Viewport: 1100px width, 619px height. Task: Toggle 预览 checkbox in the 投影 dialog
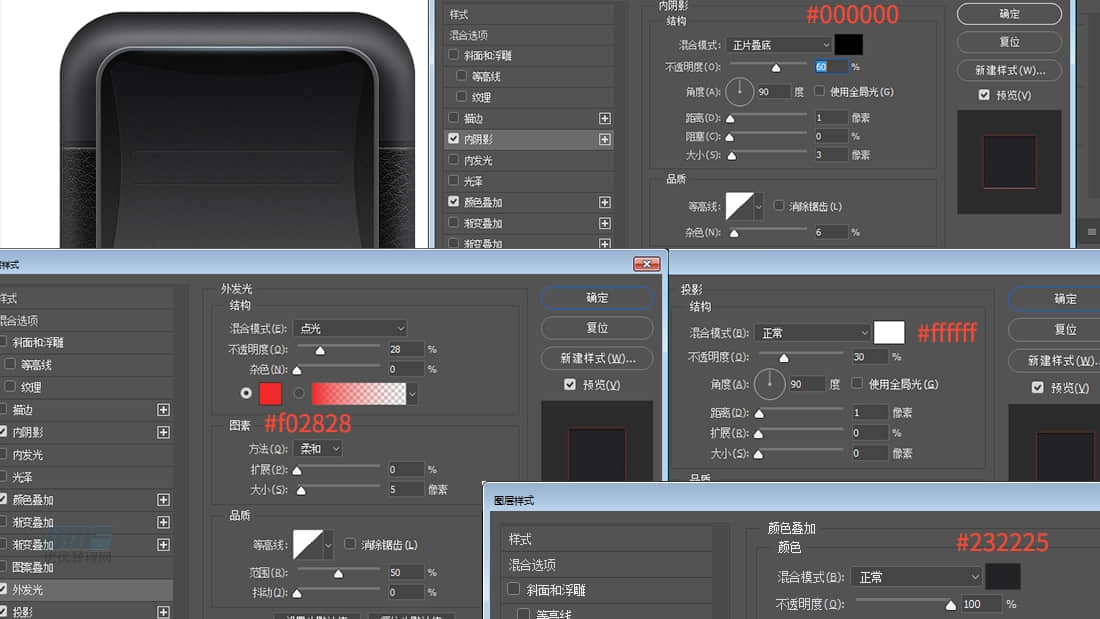(x=1038, y=387)
